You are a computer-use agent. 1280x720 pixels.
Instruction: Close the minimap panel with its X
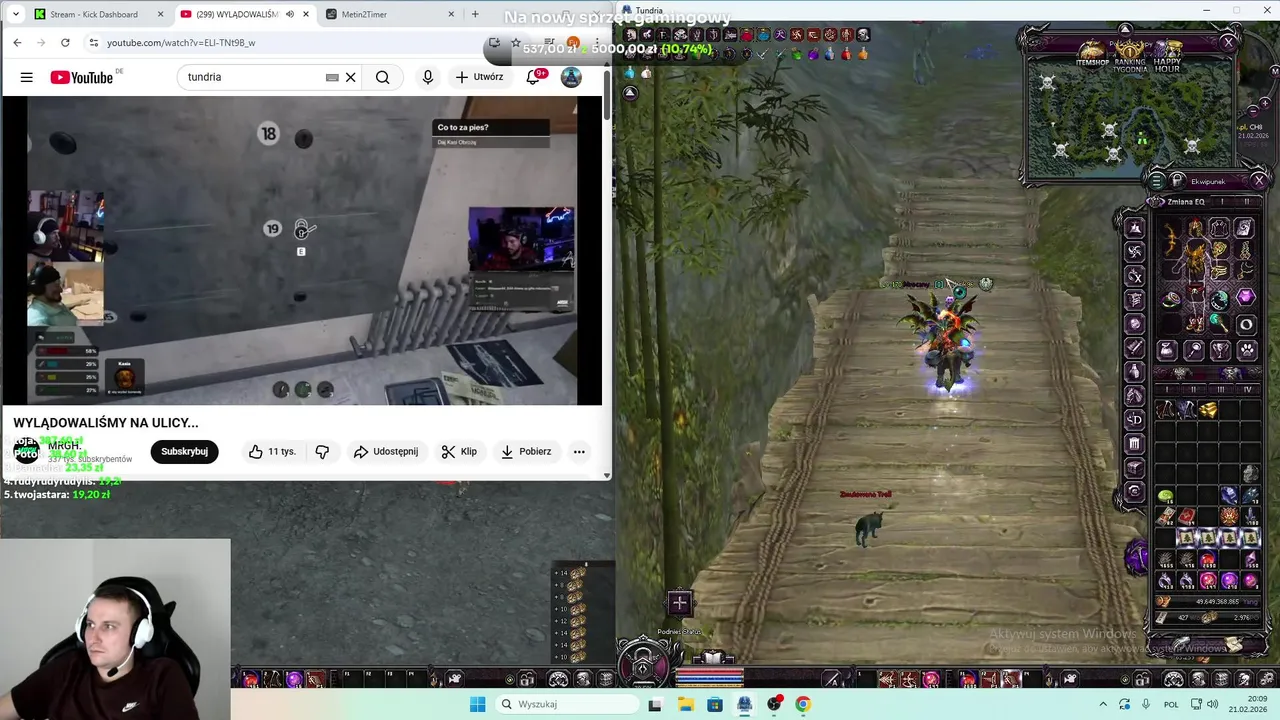1228,42
